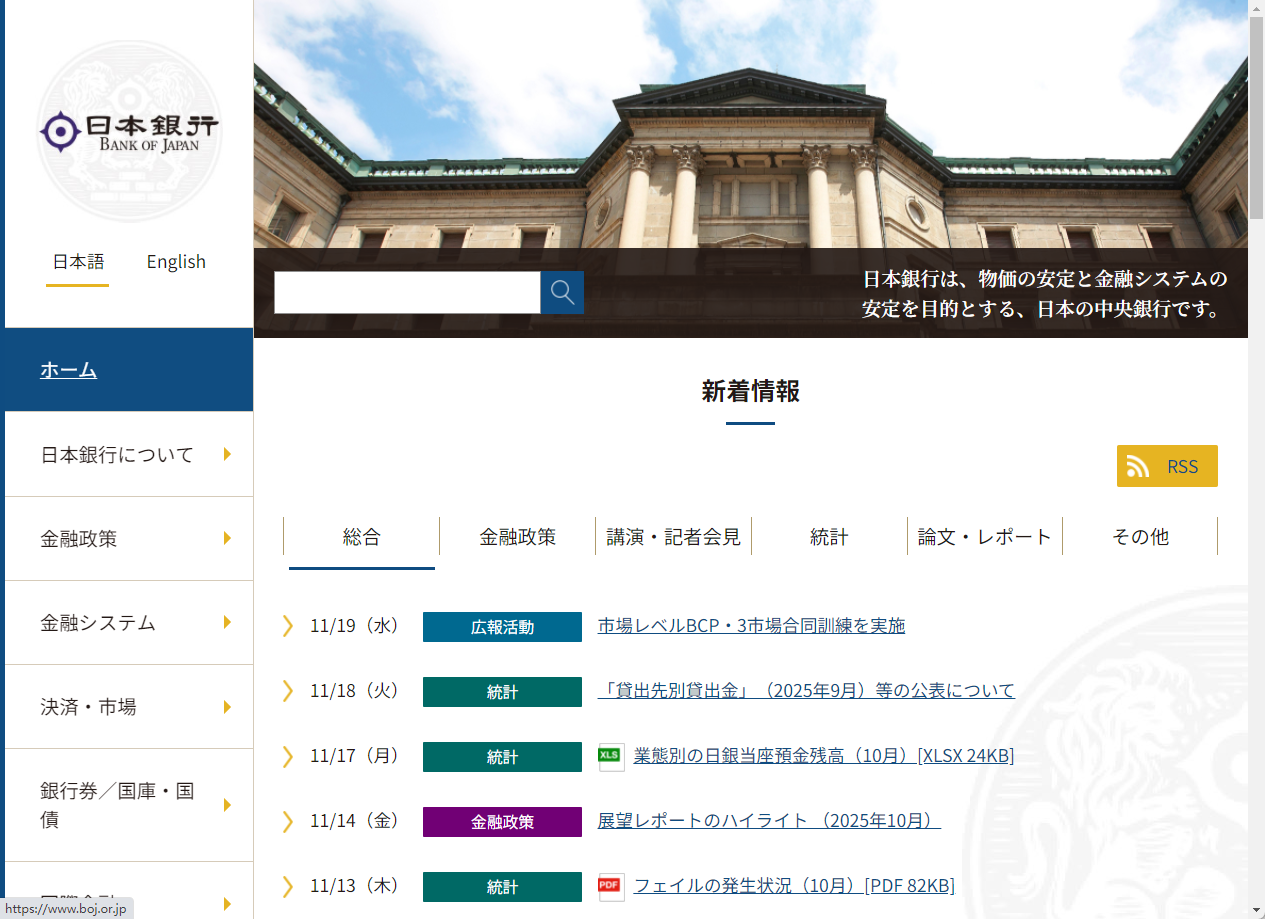Open the 「貸出先別貸出金」announcement link
The height and width of the screenshot is (919, 1265).
[x=806, y=691]
